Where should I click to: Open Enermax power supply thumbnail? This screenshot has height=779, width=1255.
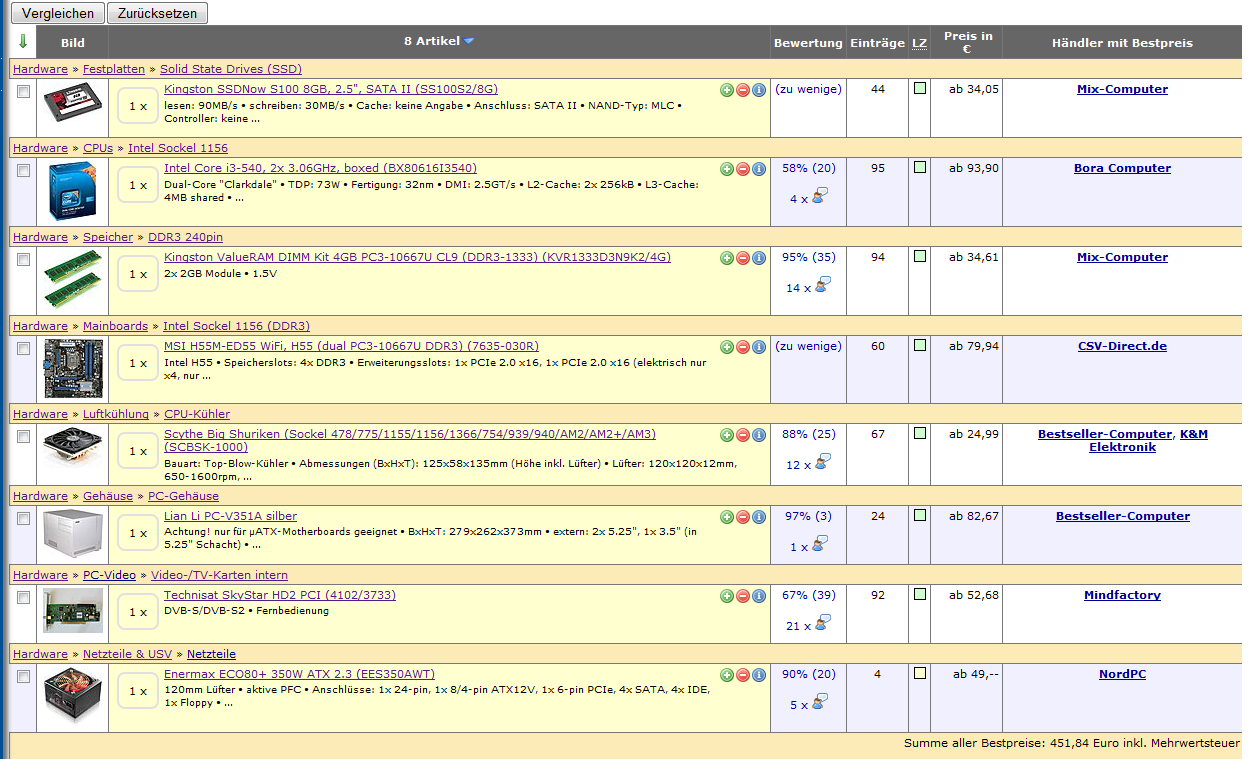coord(72,697)
